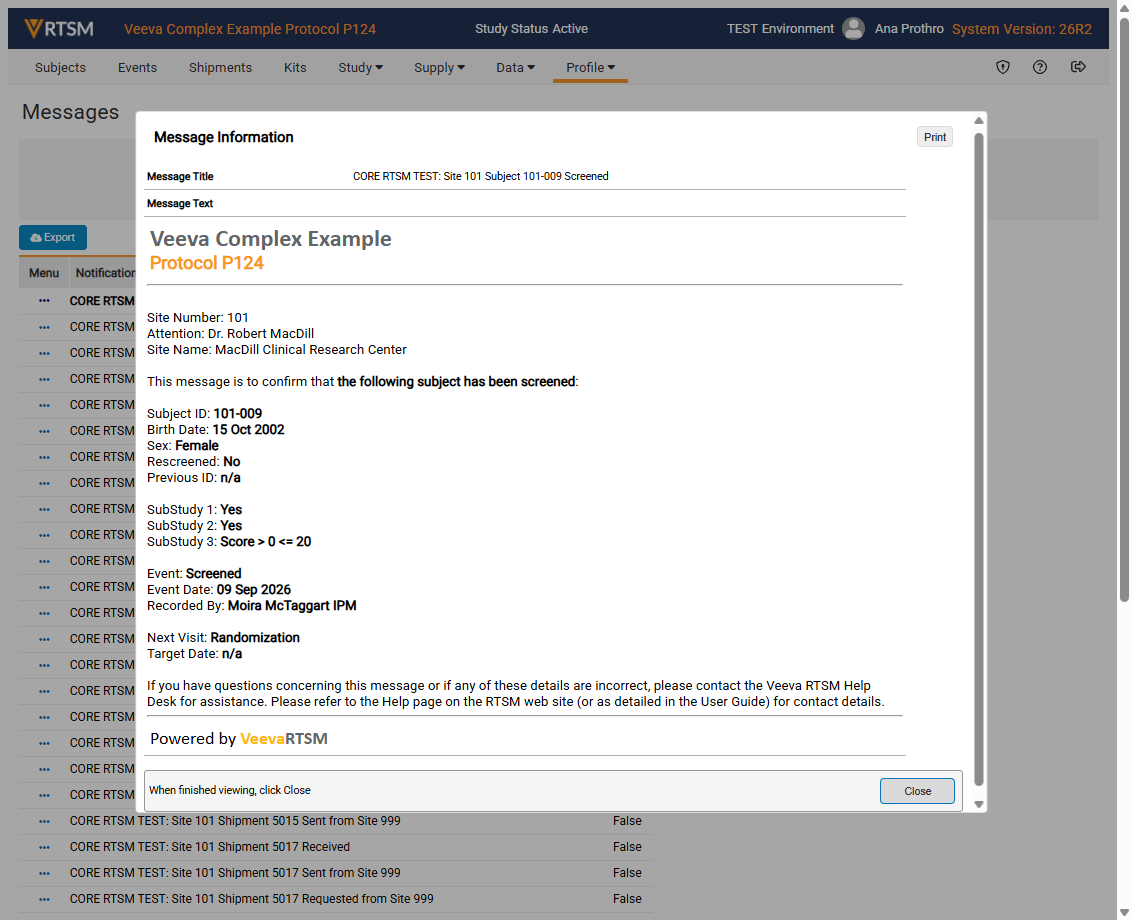Open menu dots for Shipment 5015 Sent
Viewport: 1132px width, 920px height.
coord(44,821)
